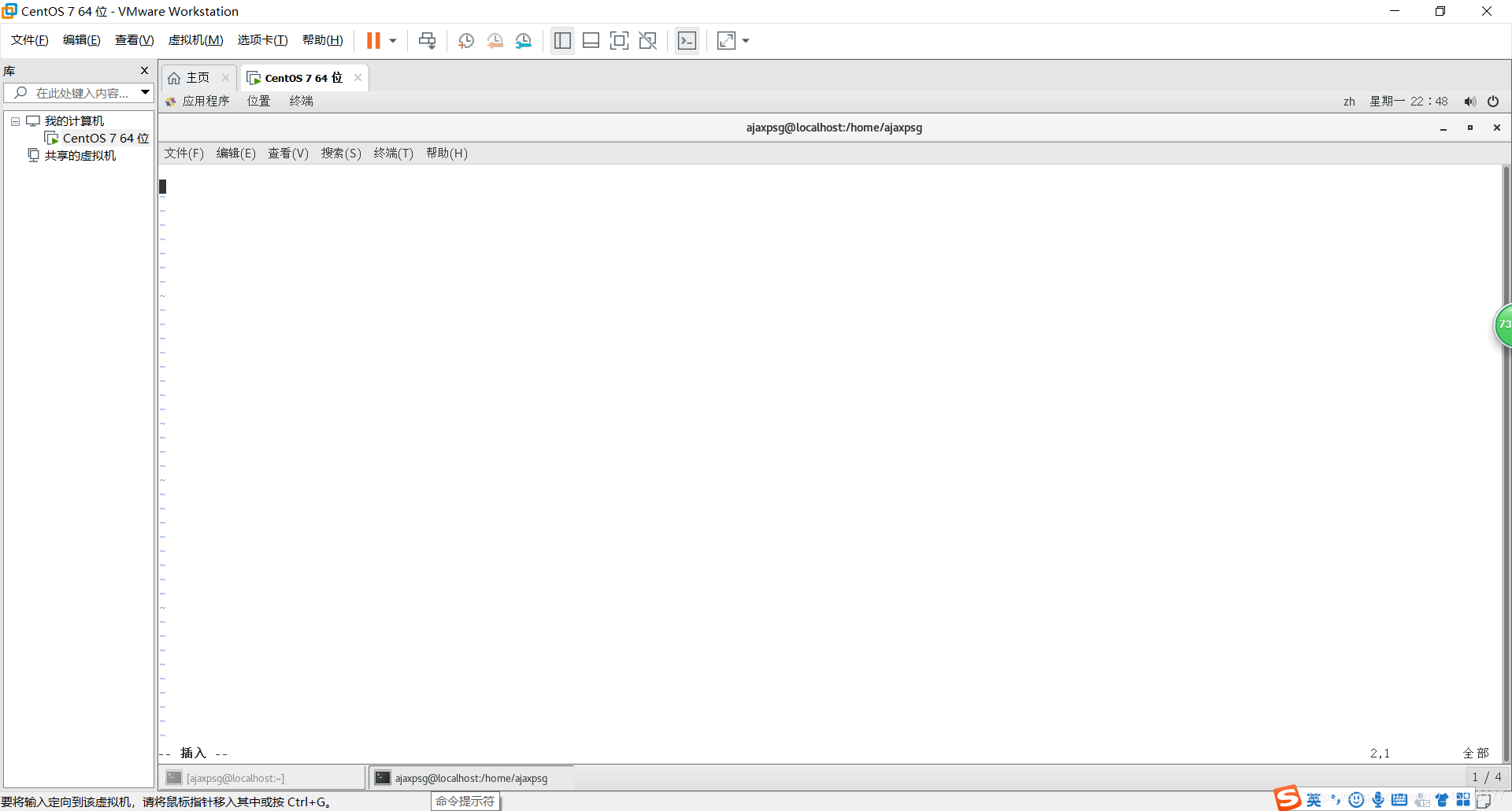The width and height of the screenshot is (1512, 811).
Task: Open GNOME 位置 menu
Action: point(258,102)
